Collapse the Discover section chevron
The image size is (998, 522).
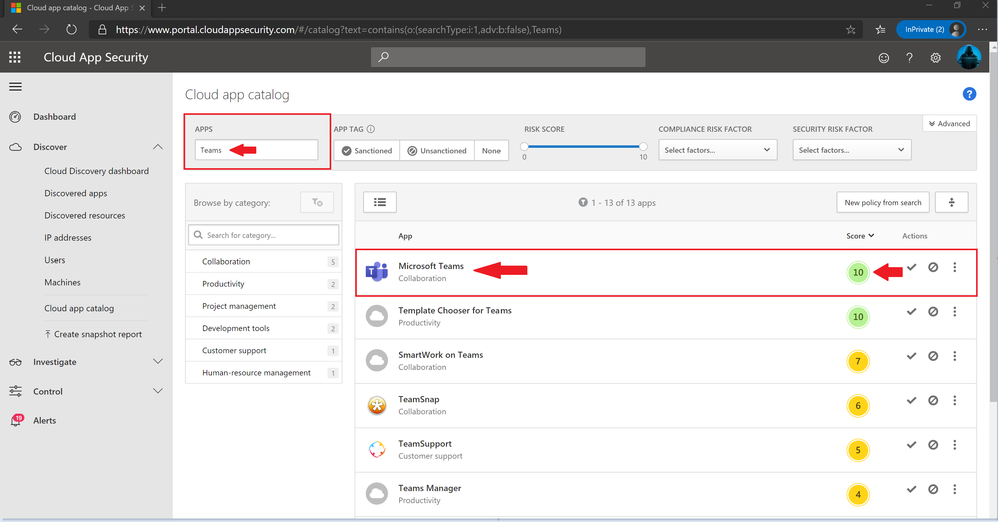[x=158, y=147]
